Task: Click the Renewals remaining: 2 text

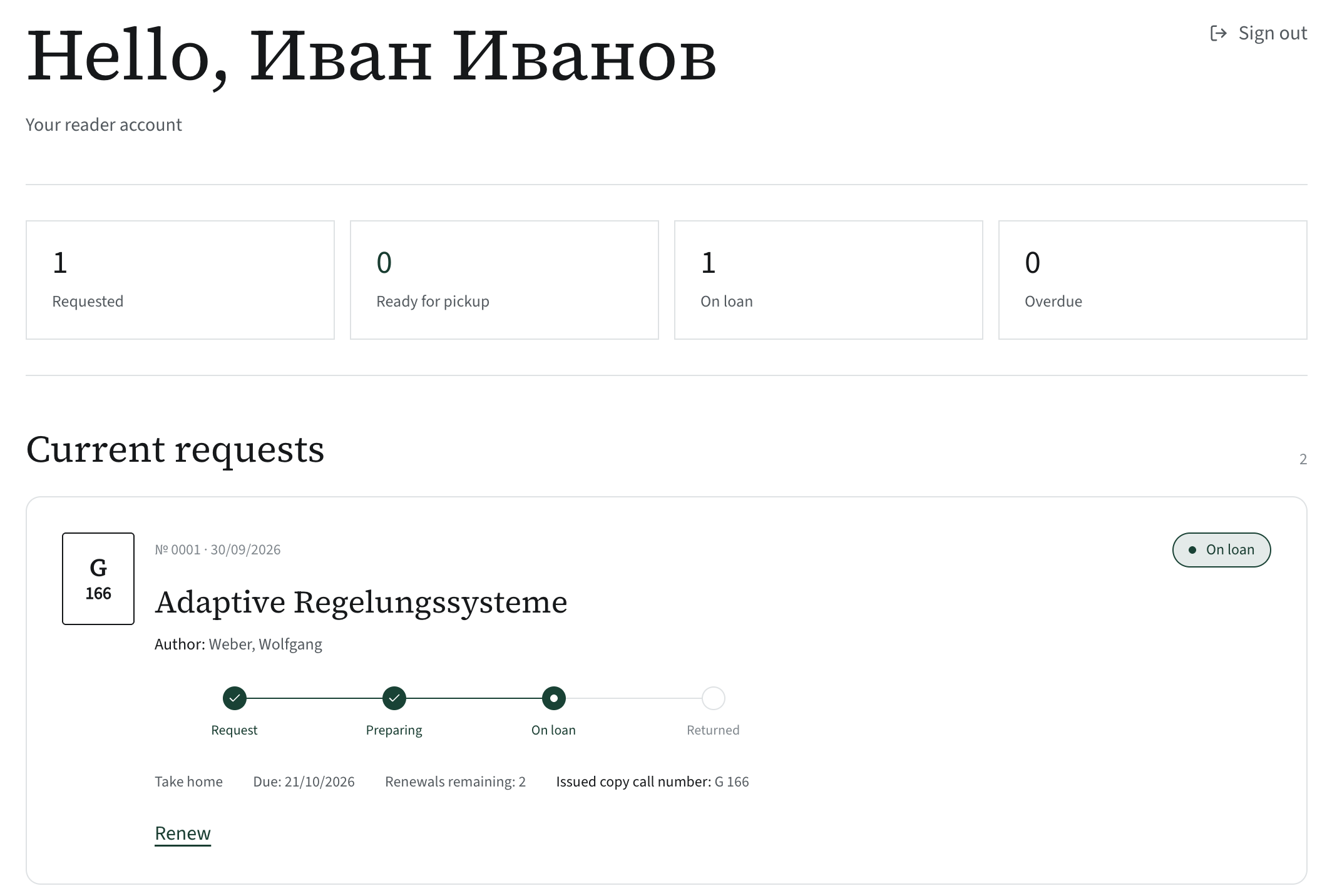Action: [455, 781]
